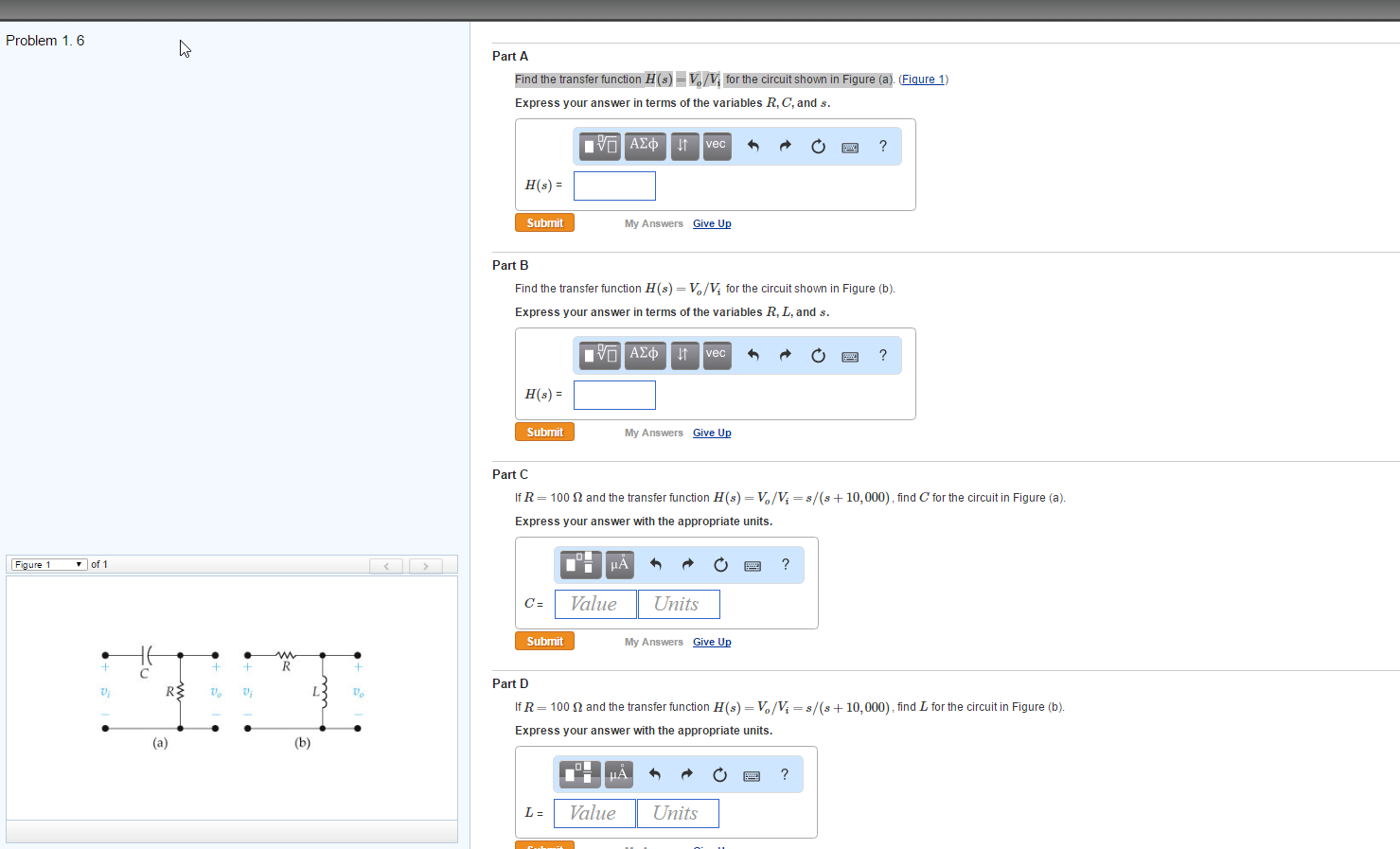Click Give Up for Part C
The height and width of the screenshot is (849, 1400).
tap(711, 642)
